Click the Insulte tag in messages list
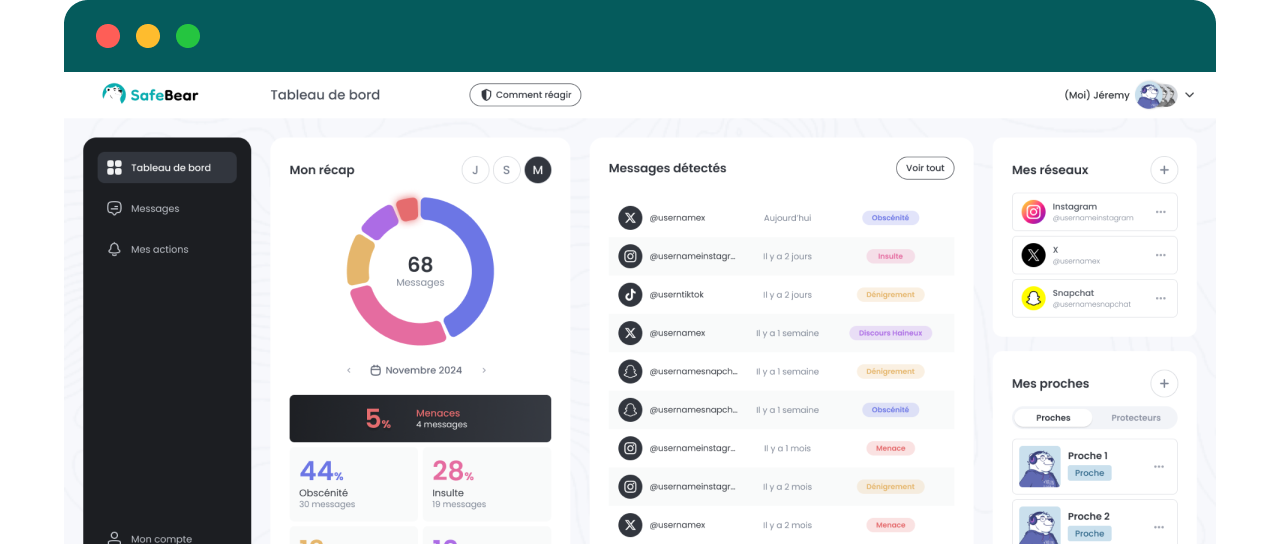The height and width of the screenshot is (544, 1280). [x=890, y=256]
